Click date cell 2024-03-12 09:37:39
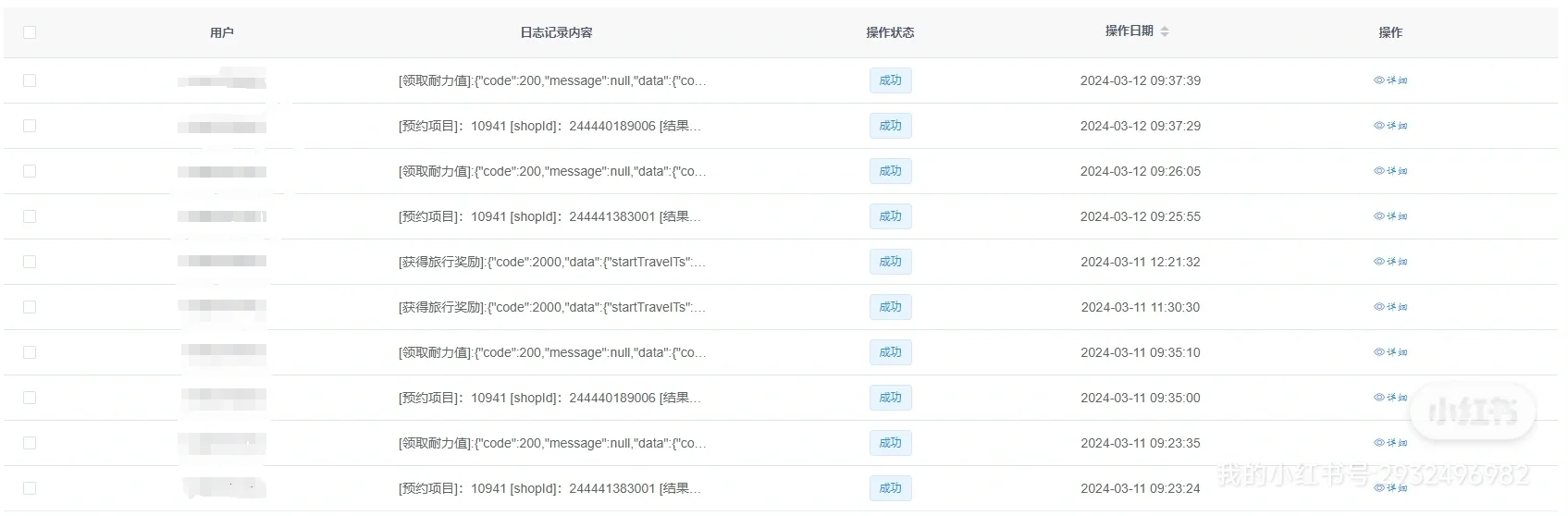Screen dimensions: 1568x516 [x=1141, y=80]
